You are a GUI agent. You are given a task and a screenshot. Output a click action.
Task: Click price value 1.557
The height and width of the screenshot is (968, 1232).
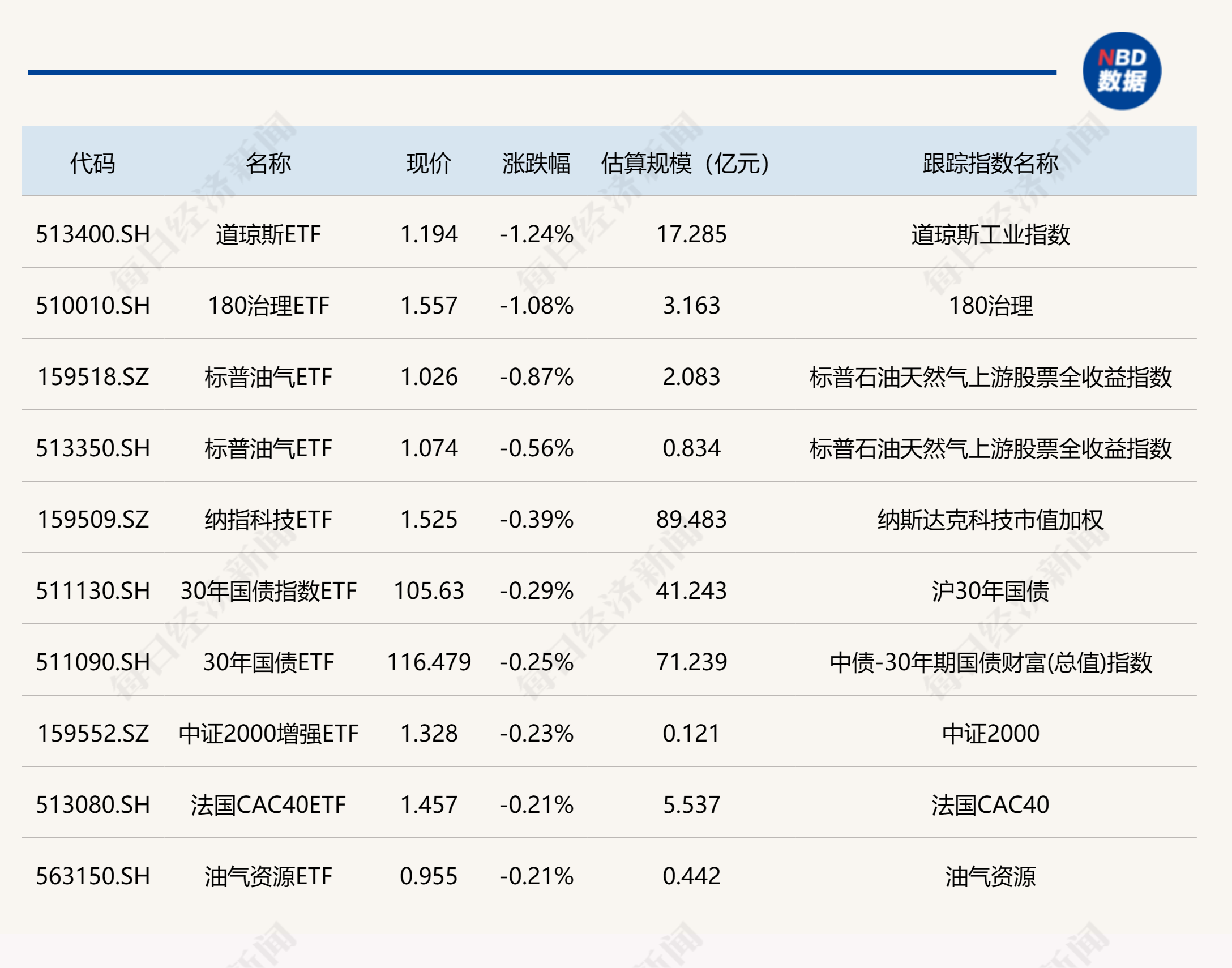(x=429, y=306)
